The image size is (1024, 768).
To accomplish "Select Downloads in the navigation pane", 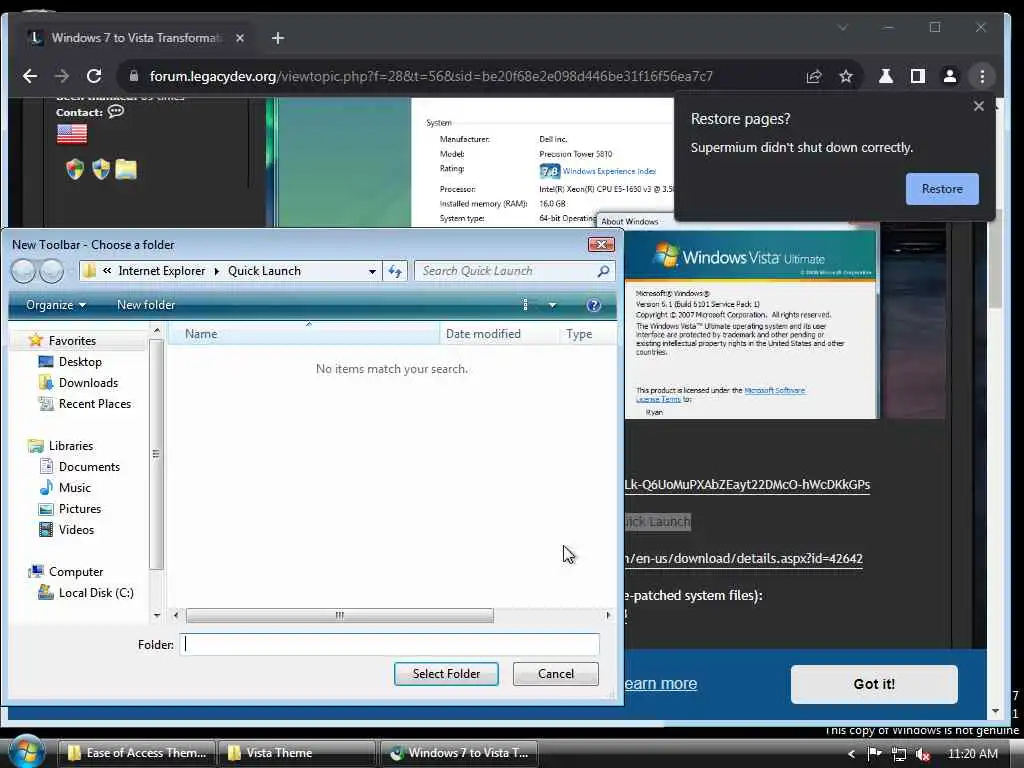I will pos(88,383).
